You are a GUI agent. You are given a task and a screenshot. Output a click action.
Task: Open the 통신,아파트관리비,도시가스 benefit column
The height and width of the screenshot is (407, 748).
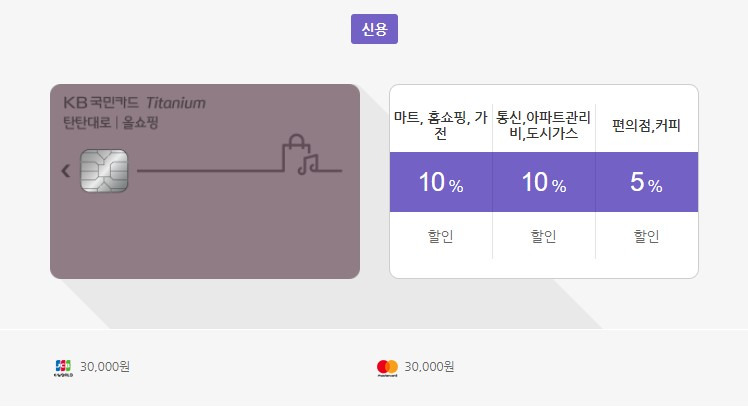click(544, 125)
